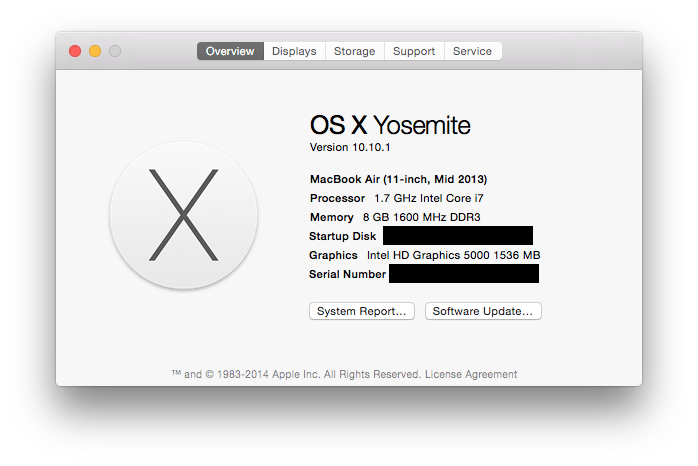Minimize window with the yellow button

95,51
